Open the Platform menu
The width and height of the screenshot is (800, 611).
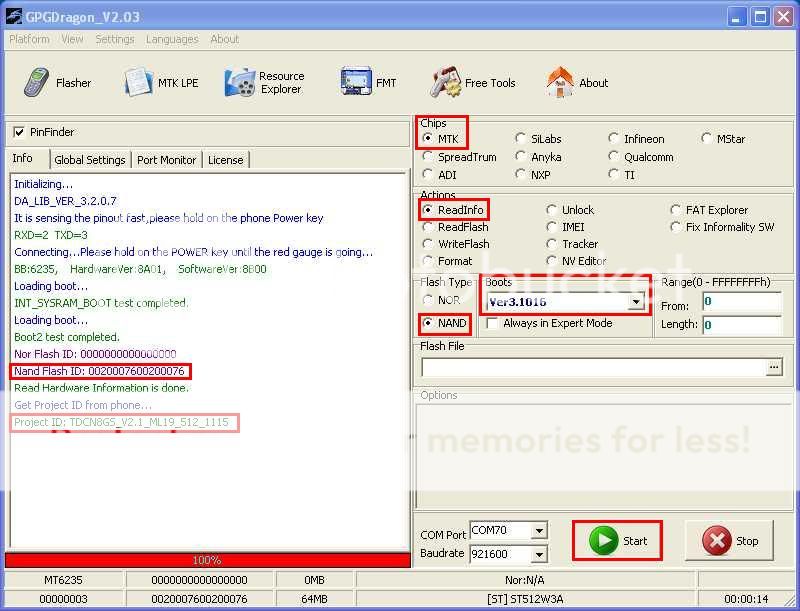(30, 39)
